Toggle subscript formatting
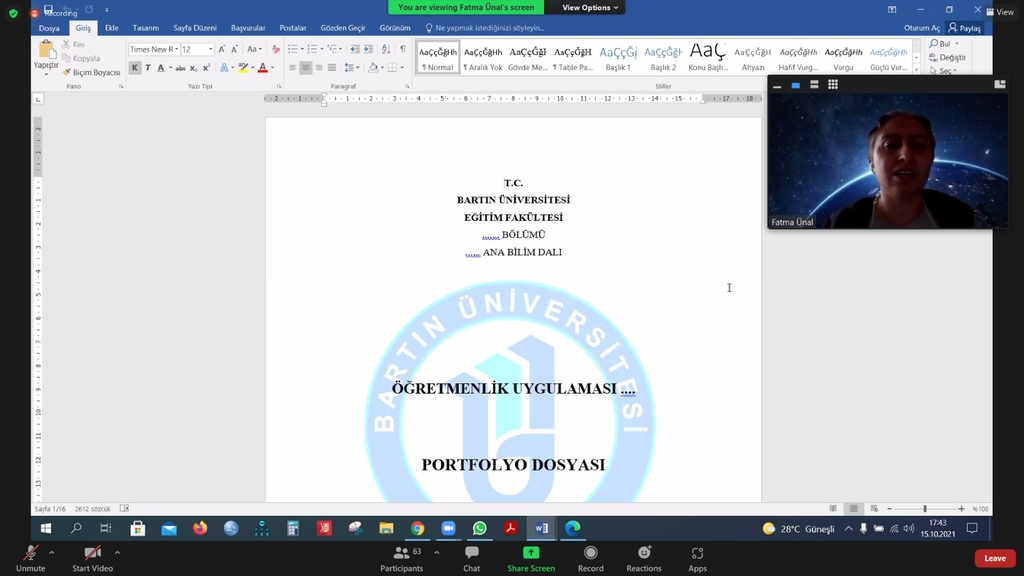 [x=193, y=68]
